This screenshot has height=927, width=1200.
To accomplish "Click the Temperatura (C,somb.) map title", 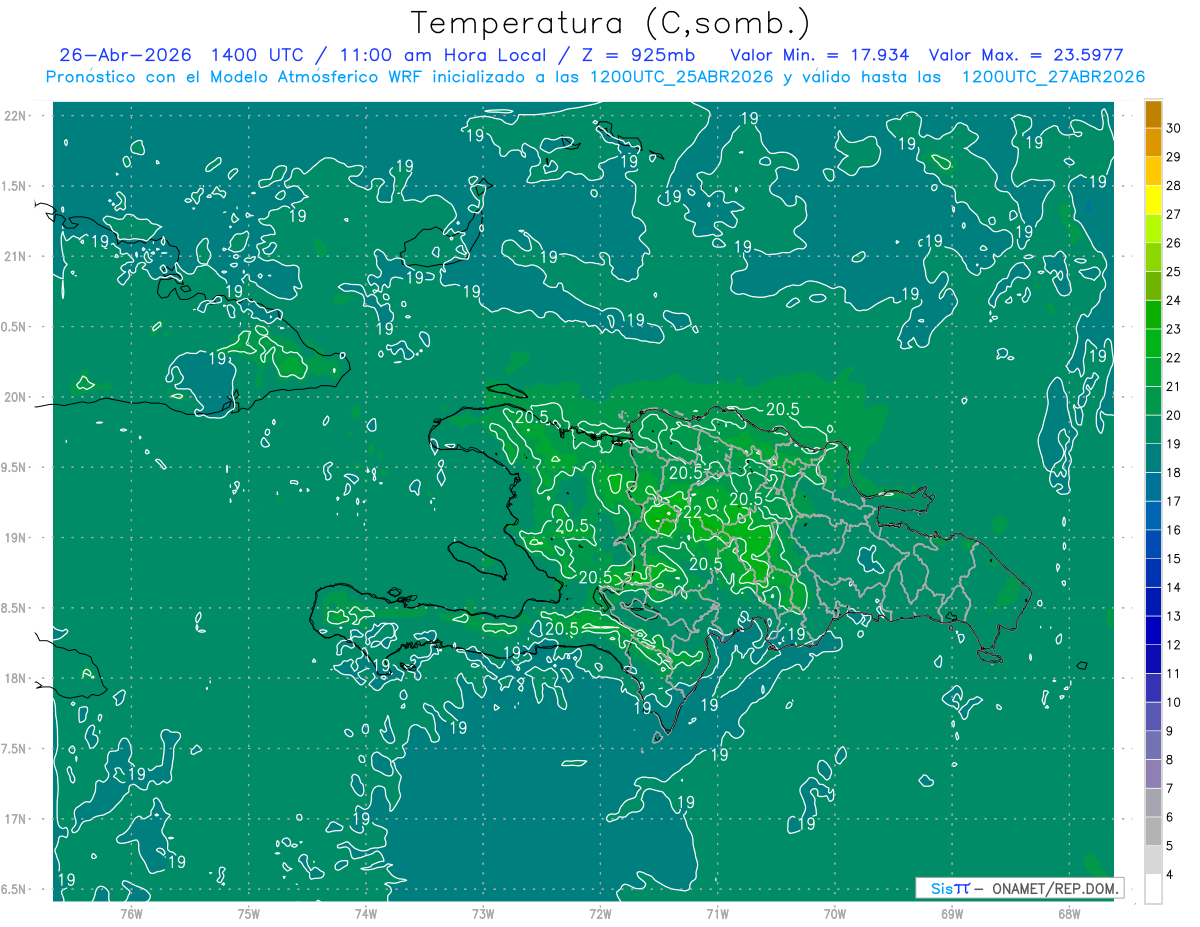I will point(610,23).
